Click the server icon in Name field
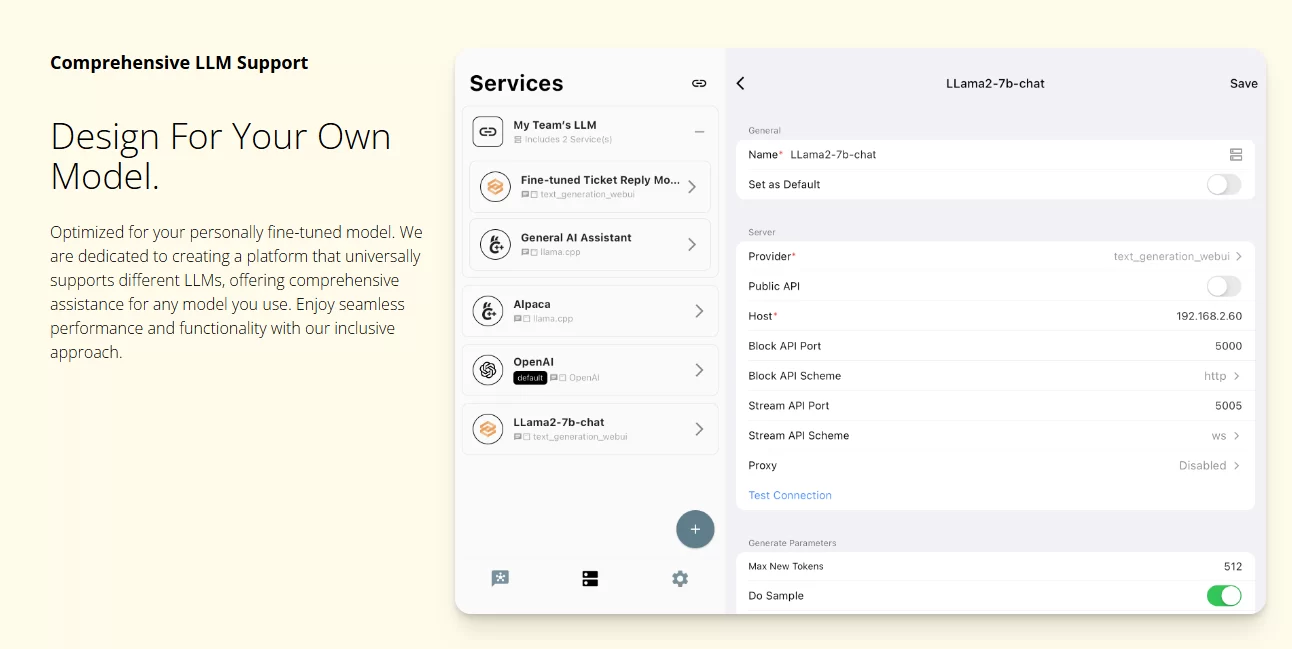 [1236, 155]
